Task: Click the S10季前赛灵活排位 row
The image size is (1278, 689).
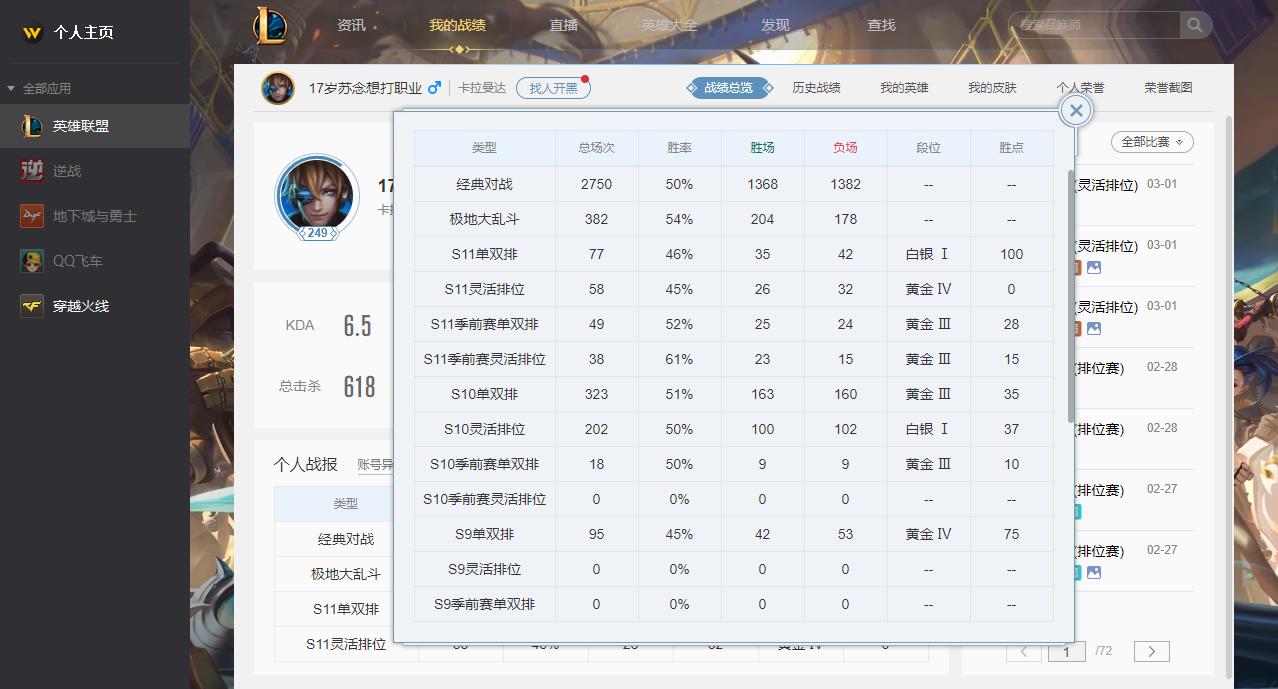Action: [x=733, y=499]
